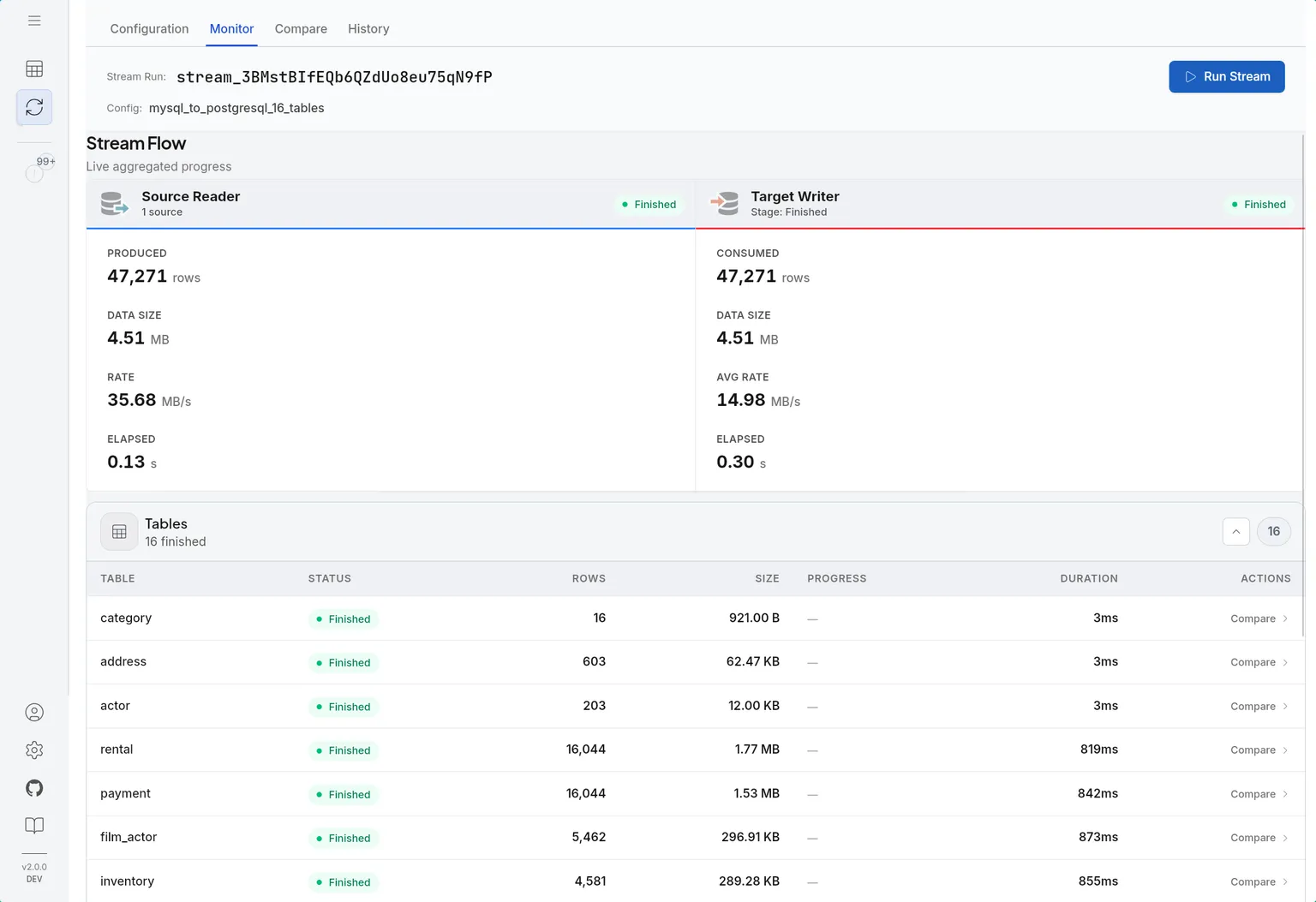1316x902 pixels.
Task: Open the History tab
Action: tap(368, 29)
